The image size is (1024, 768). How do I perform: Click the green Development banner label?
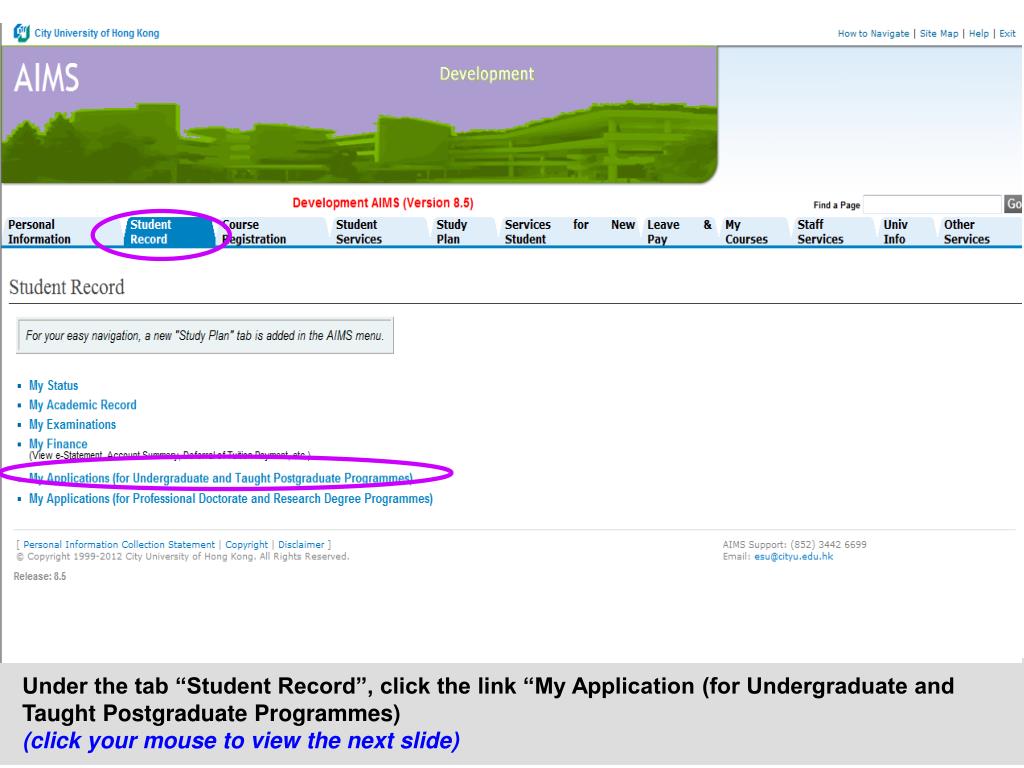[487, 74]
